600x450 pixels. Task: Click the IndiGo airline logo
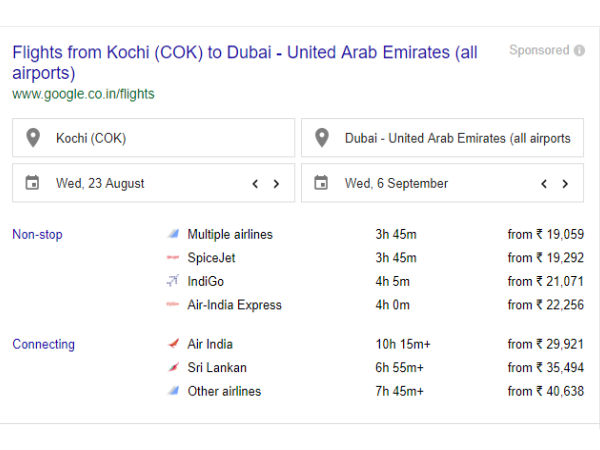[173, 281]
